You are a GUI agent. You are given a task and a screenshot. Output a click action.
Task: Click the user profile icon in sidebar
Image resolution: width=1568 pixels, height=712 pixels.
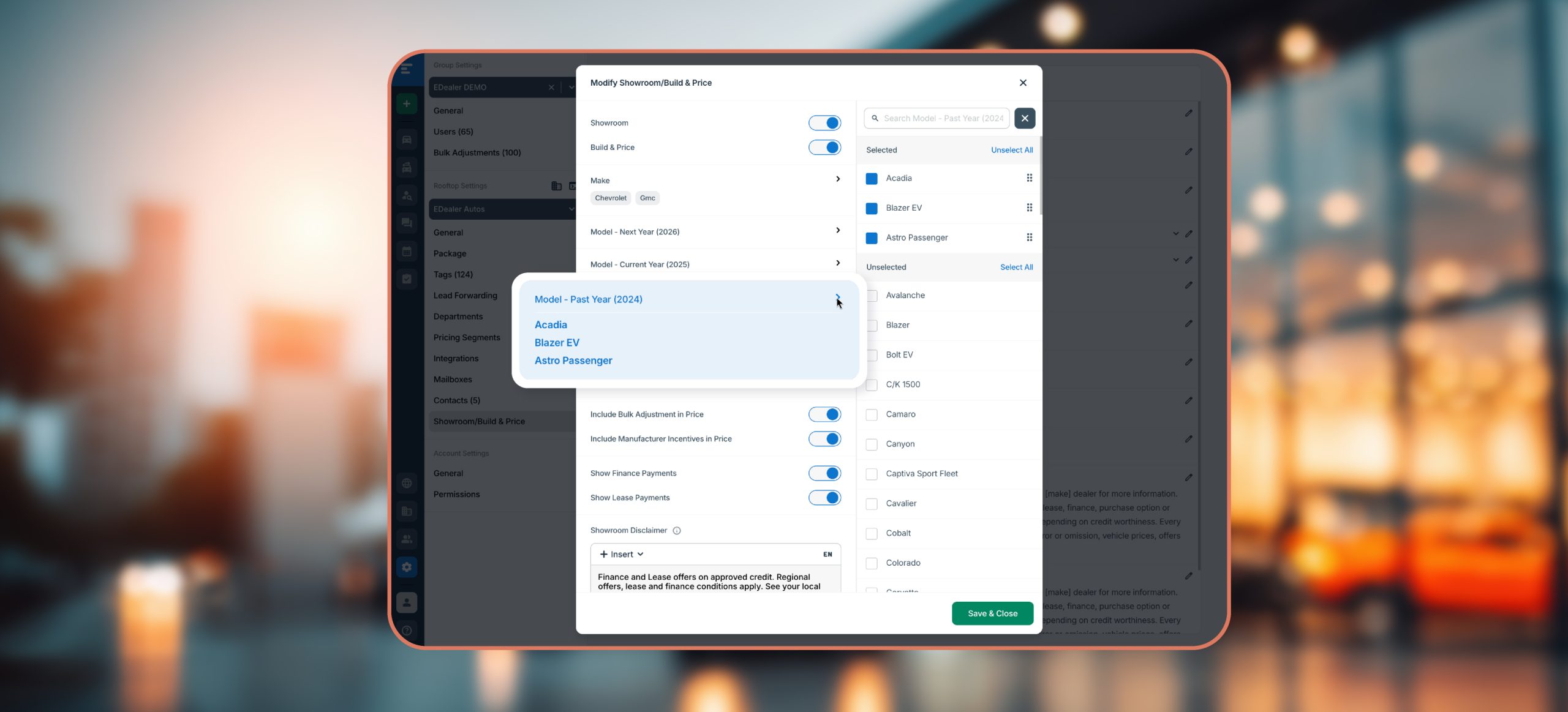pyautogui.click(x=406, y=602)
